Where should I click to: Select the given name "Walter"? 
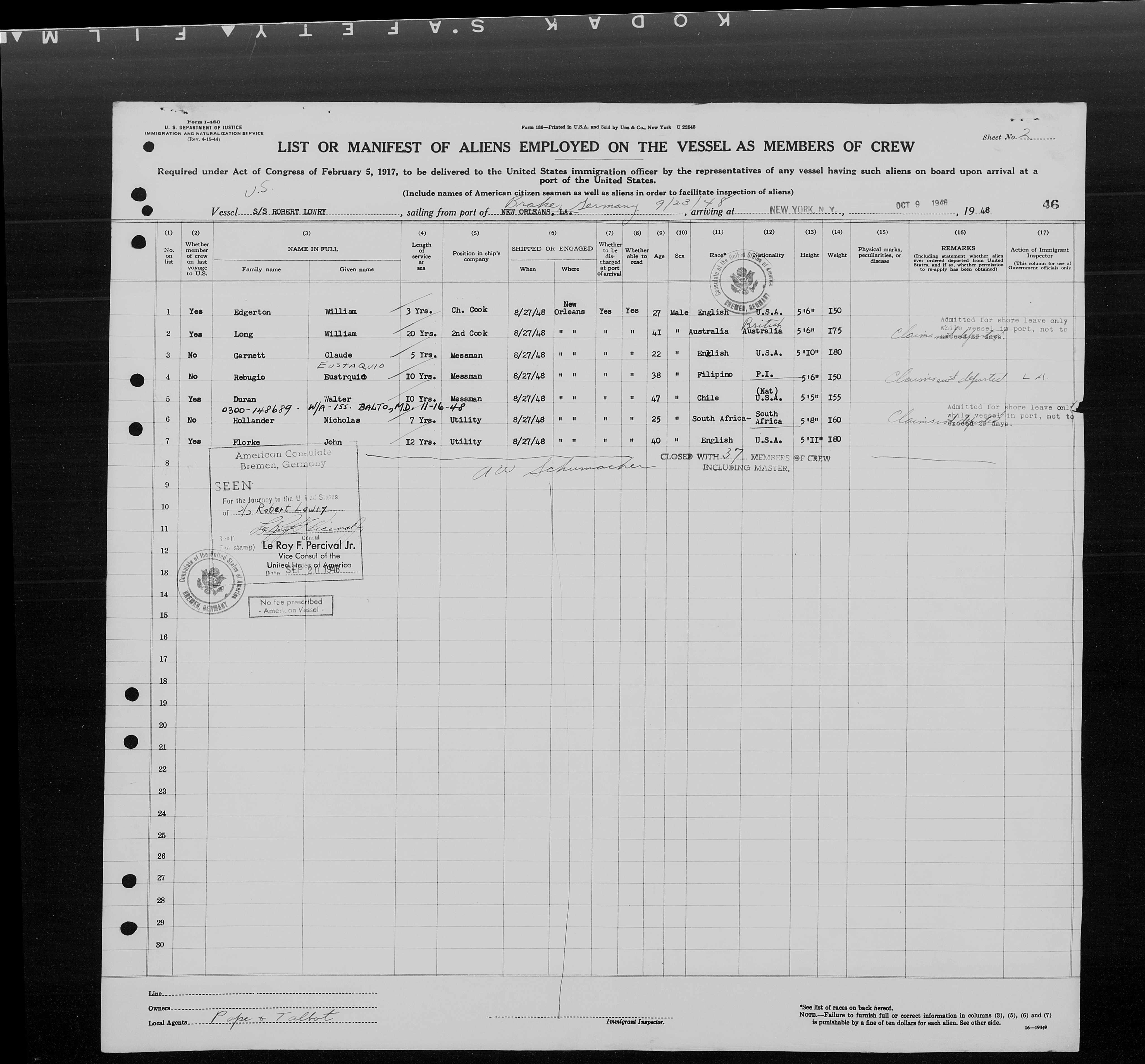click(338, 399)
